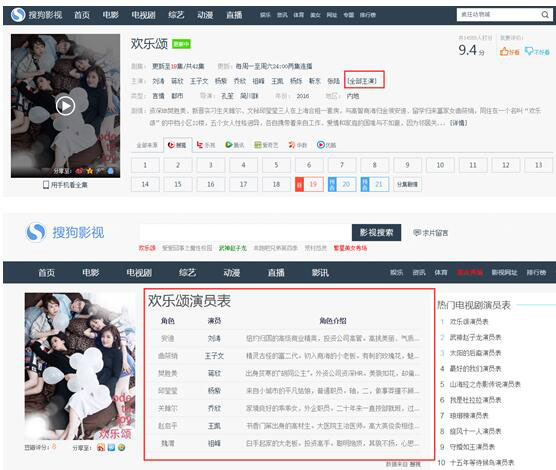Viewport: 556px width, 470px height.
Task: Click the red 欢乐颂 hot-search link under the search box
Action: click(147, 248)
